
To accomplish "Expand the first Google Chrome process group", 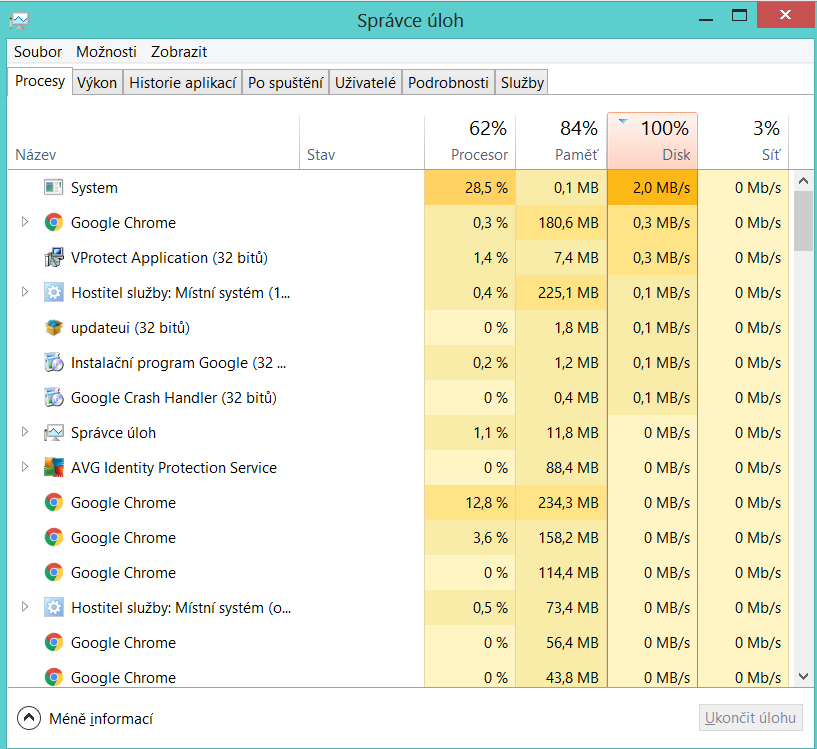I will [x=25, y=222].
